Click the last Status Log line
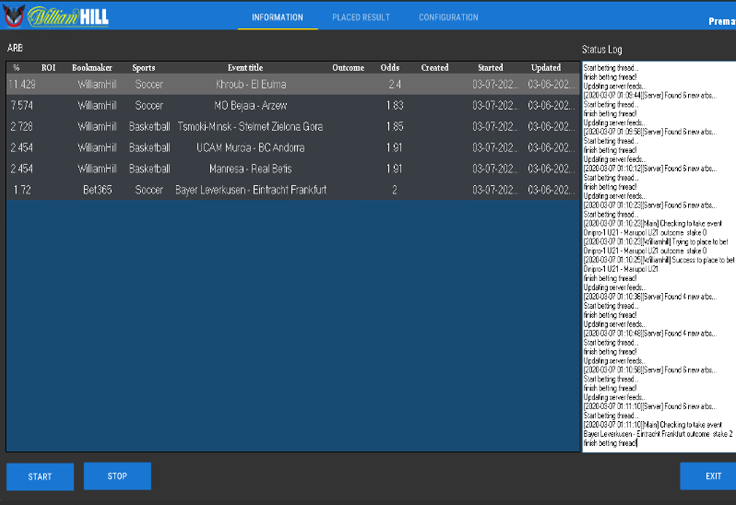Screen dimensions: 736x505 point(610,443)
